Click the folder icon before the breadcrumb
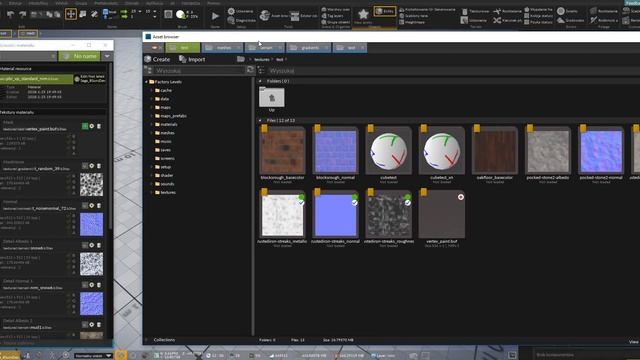Screen dimensions: 640x360 click(x=241, y=59)
